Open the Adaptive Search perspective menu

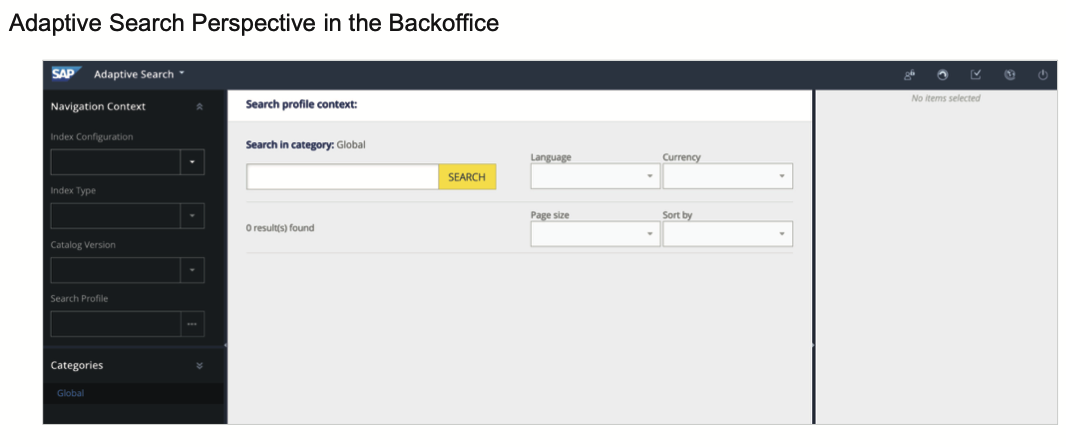click(x=139, y=74)
